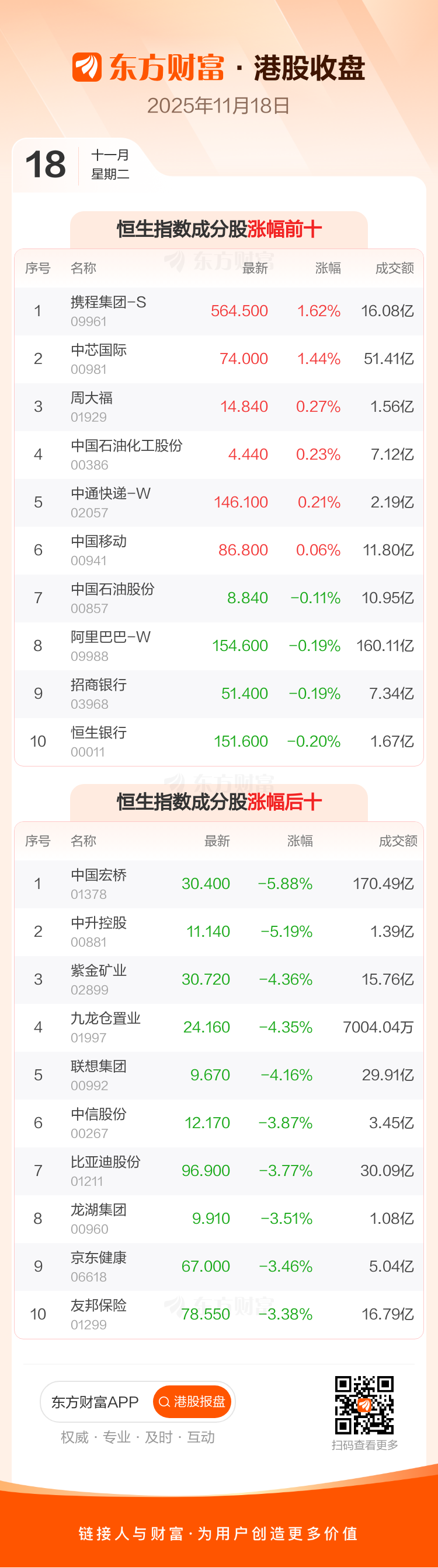Screen dimensions: 438x1568
Task: Open 比亚迪股份 stock entry
Action: pos(105,1162)
